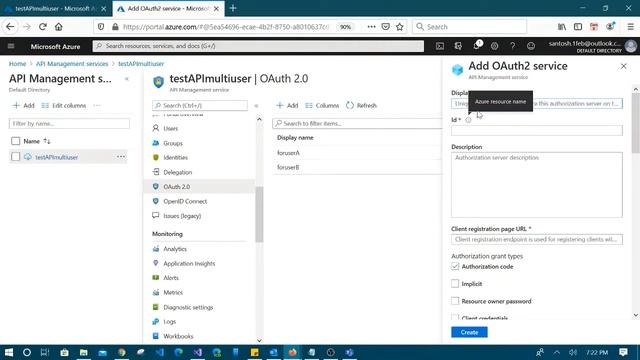Image resolution: width=640 pixels, height=360 pixels.
Task: Bookmark this page with the star icon
Action: 400,27
